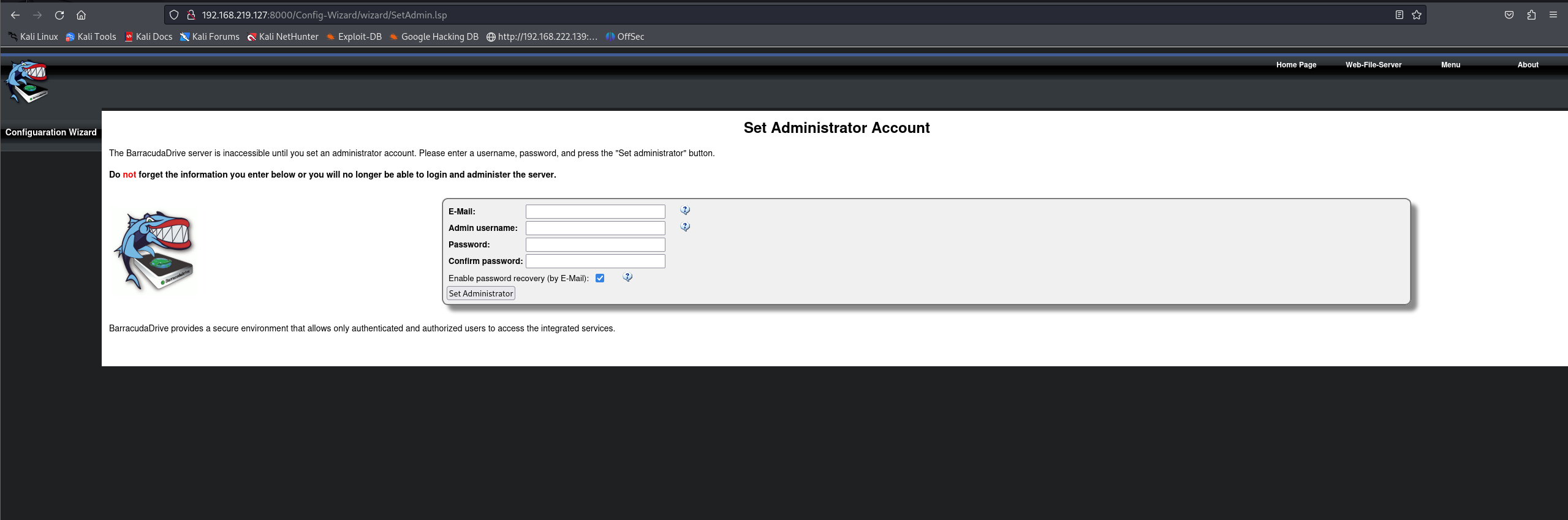Screen dimensions: 1568x520
Task: Open the Web-File-Server menu item
Action: (x=1373, y=65)
